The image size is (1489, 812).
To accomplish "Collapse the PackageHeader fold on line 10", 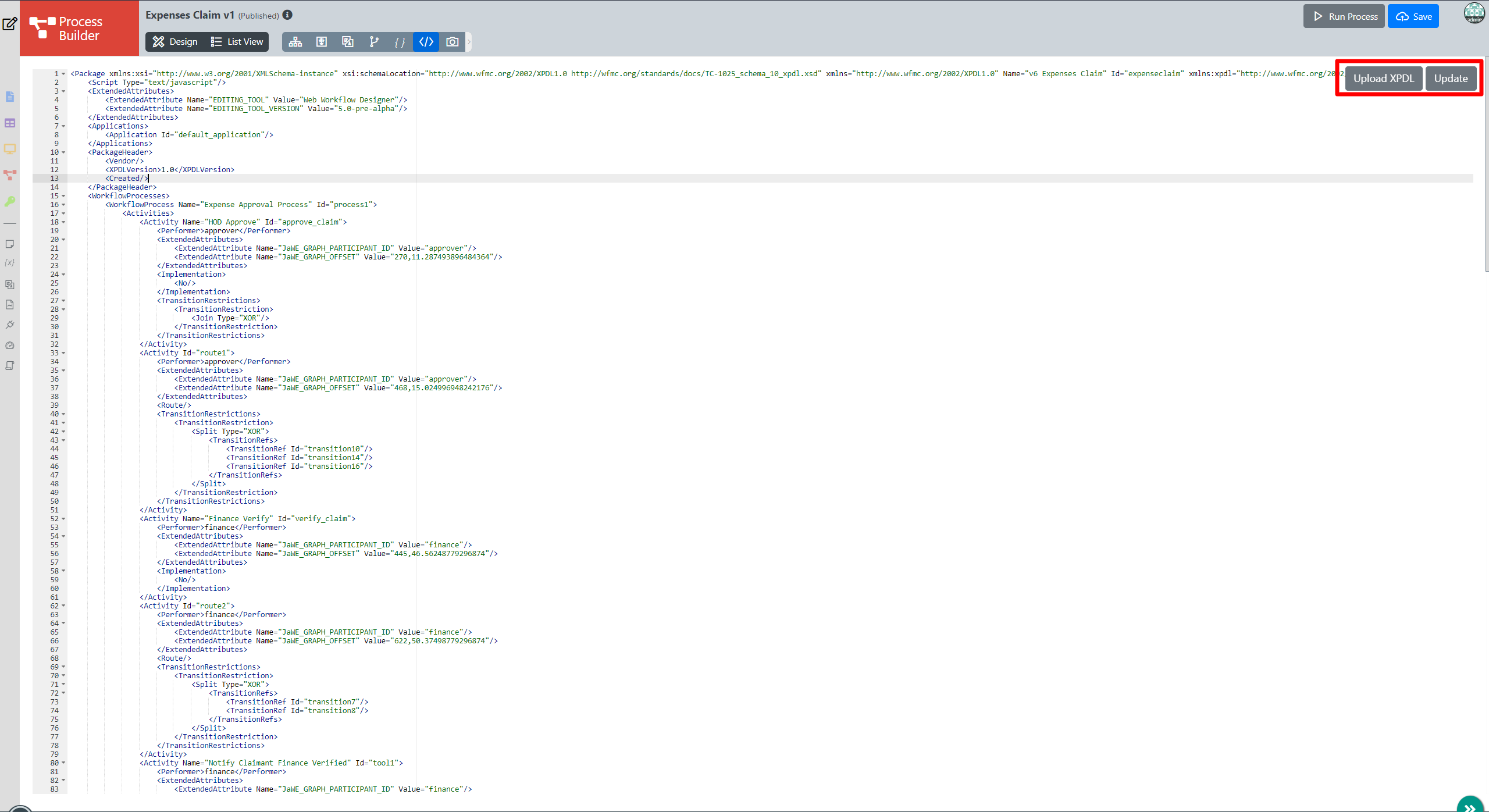I will pyautogui.click(x=63, y=152).
